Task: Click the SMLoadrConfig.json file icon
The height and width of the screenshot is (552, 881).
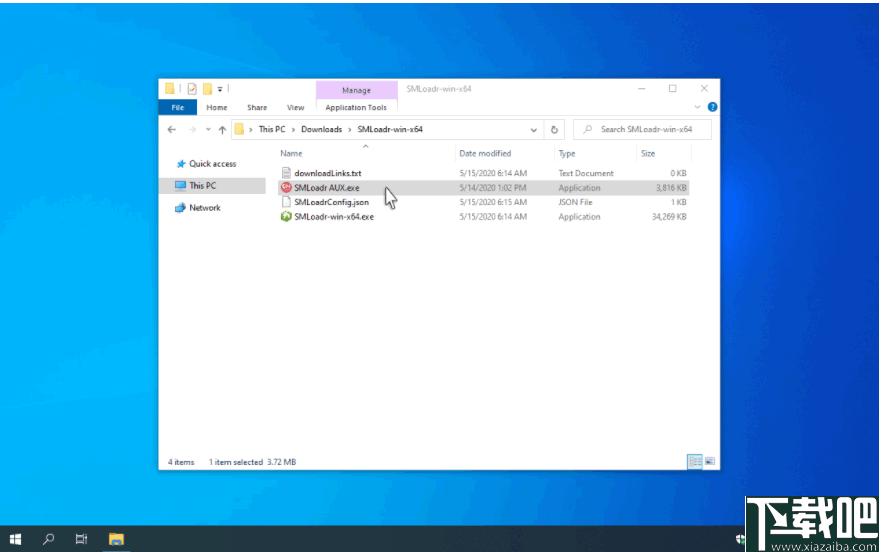Action: 286,202
